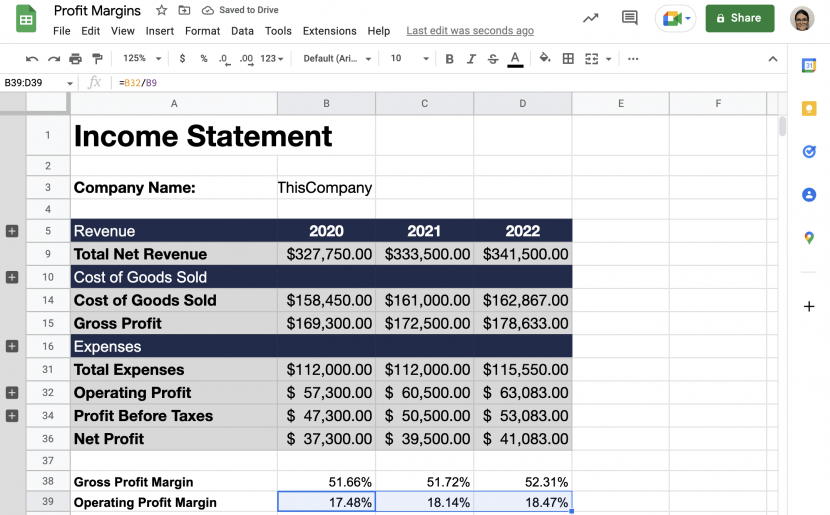Open the Help menu
Viewport: 830px width, 515px height.
pos(378,31)
